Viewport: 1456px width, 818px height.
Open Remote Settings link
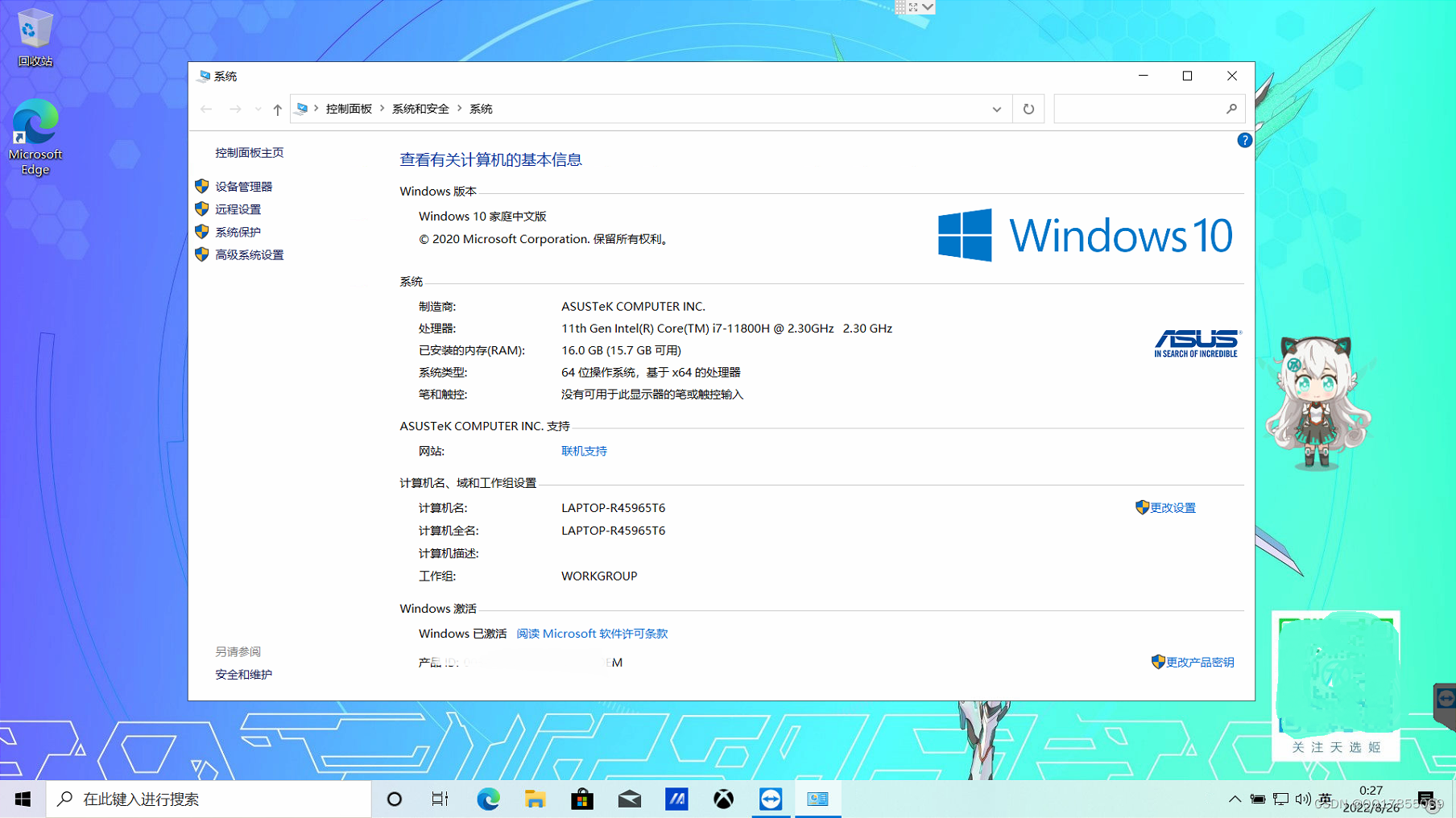pyautogui.click(x=238, y=209)
